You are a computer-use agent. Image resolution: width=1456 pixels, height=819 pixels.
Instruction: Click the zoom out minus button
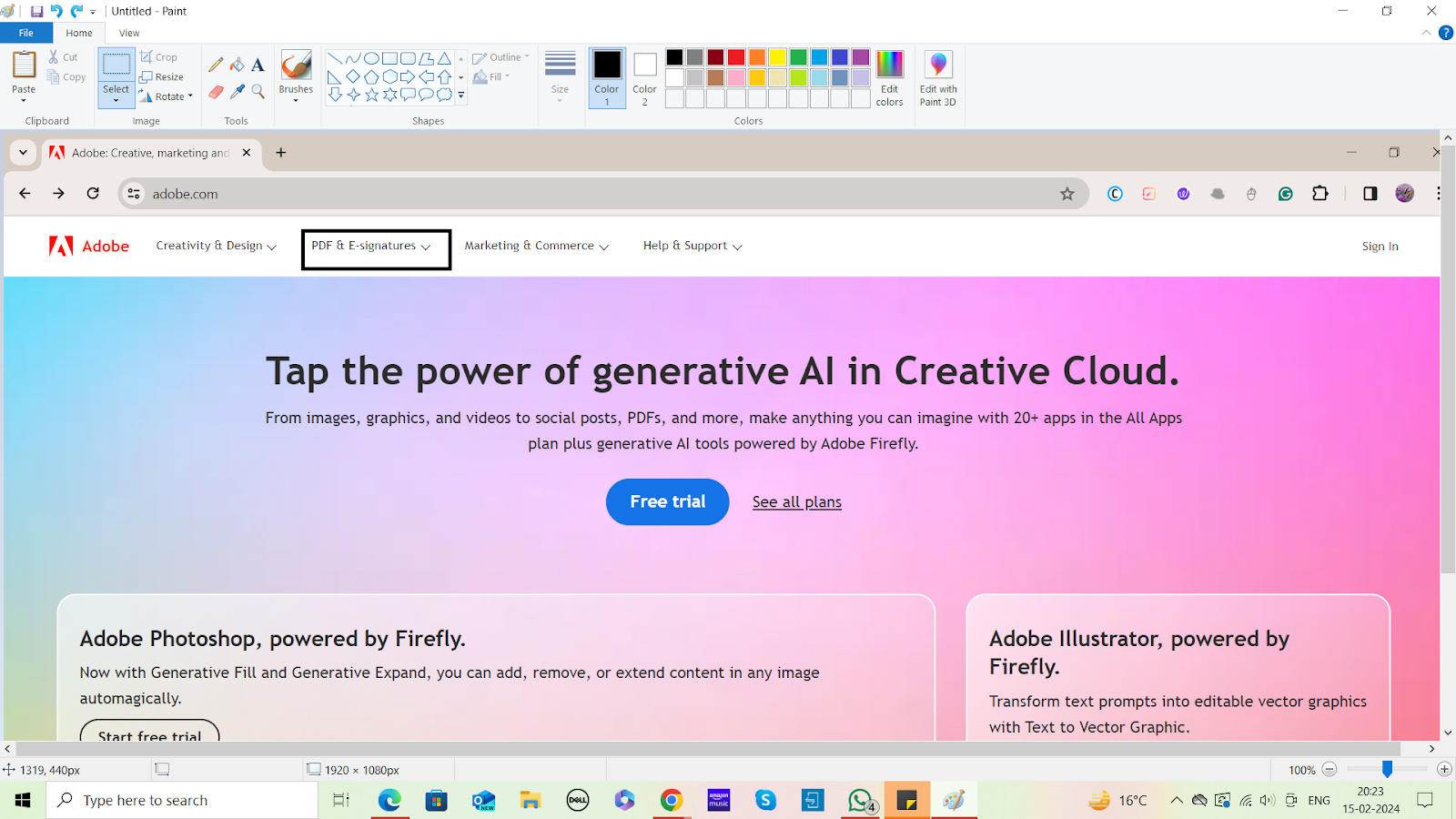tap(1330, 770)
